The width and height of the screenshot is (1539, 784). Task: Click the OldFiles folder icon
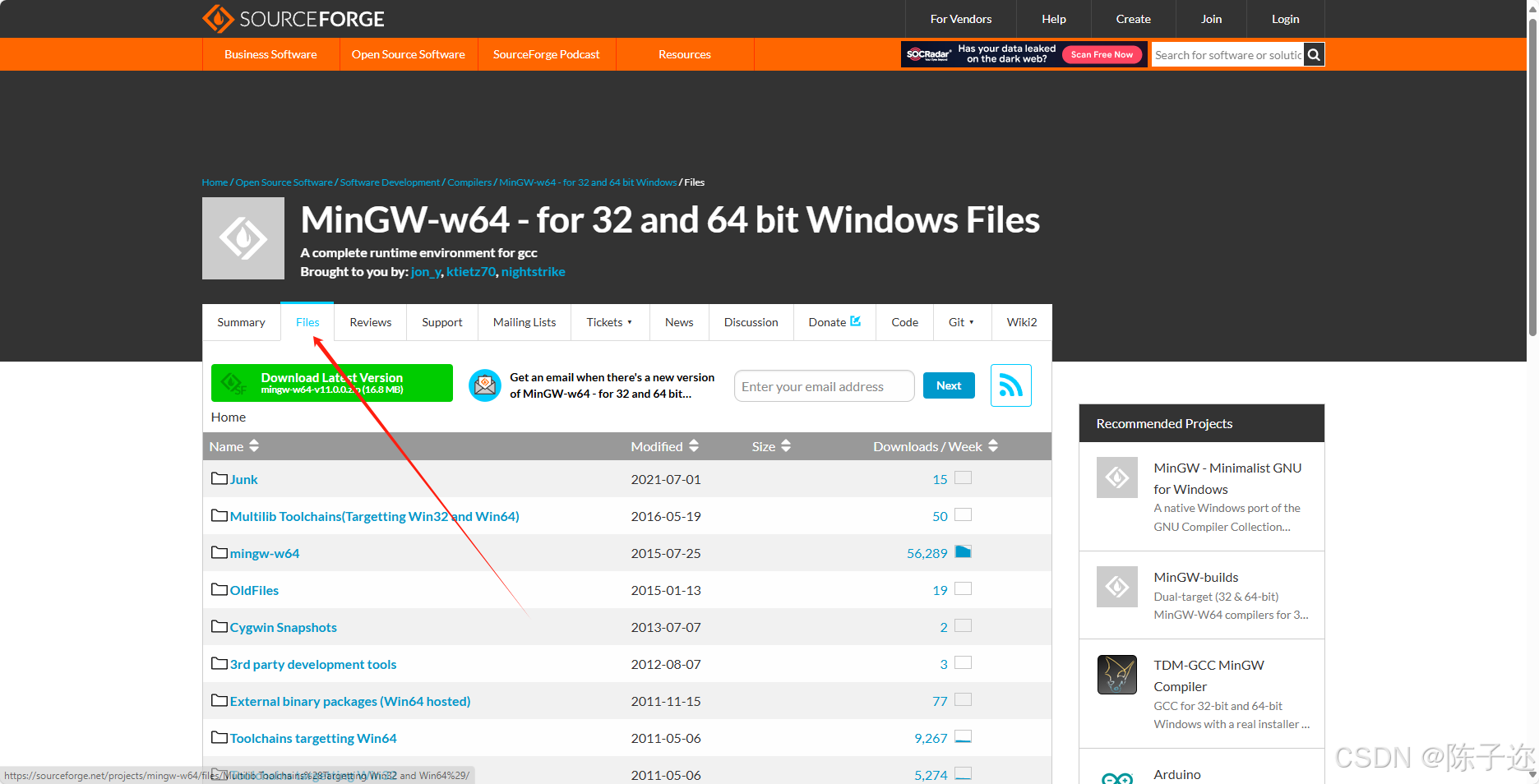[x=220, y=589]
